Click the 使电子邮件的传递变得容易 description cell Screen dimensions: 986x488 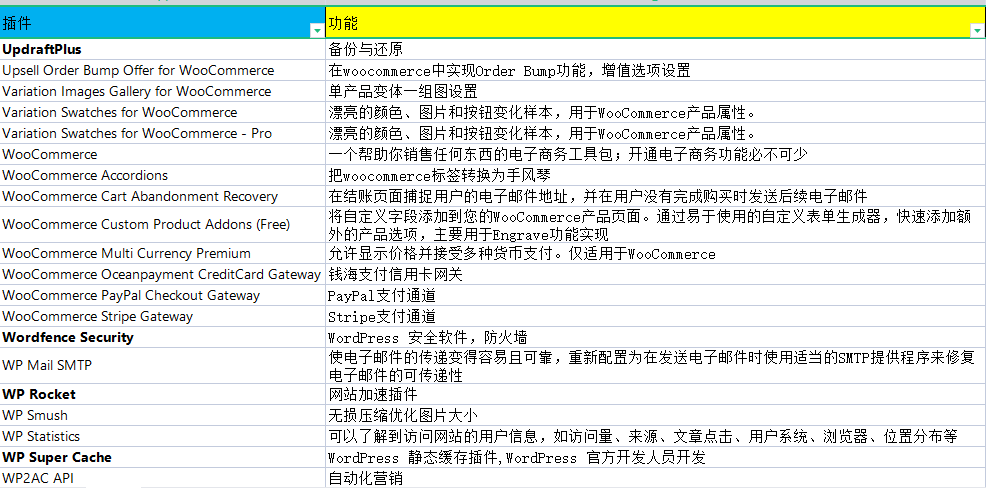pyautogui.click(x=656, y=366)
